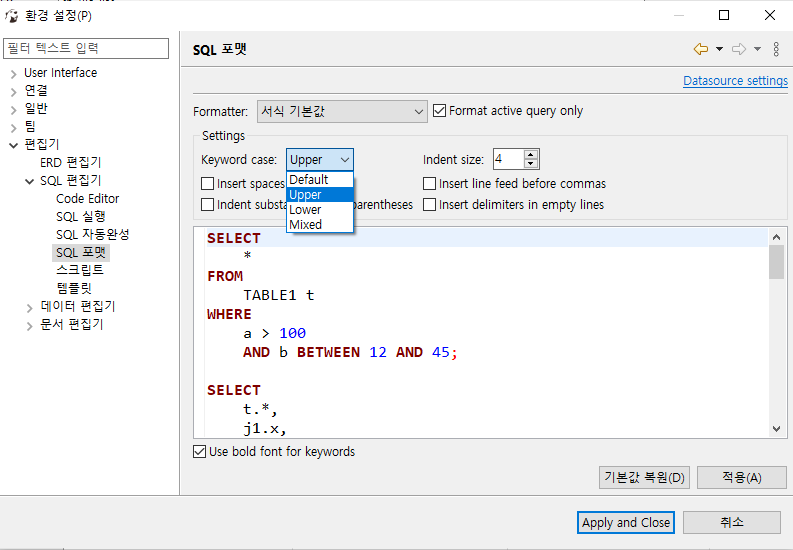
Task: Choose Lower from keyword case list
Action: click(x=305, y=210)
